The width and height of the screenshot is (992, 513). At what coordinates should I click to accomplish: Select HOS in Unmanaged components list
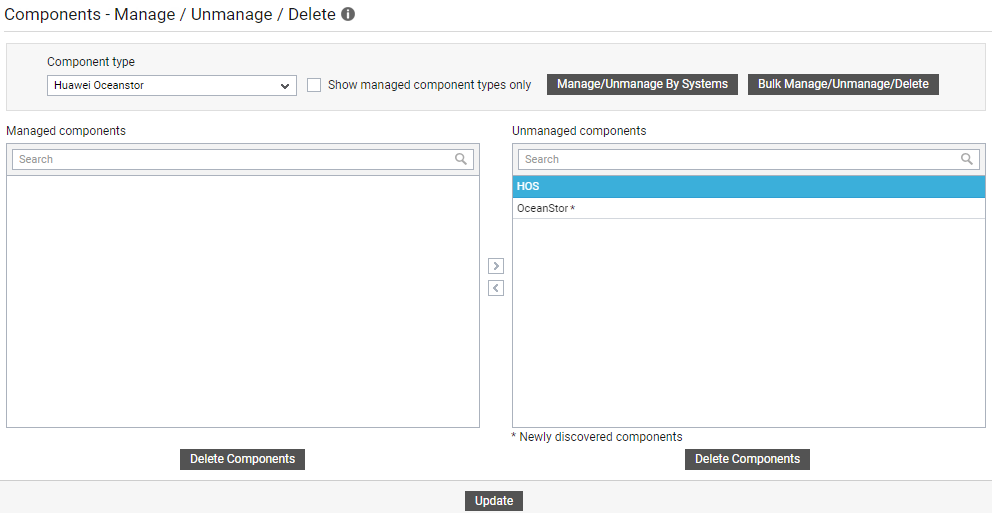[x=749, y=187]
